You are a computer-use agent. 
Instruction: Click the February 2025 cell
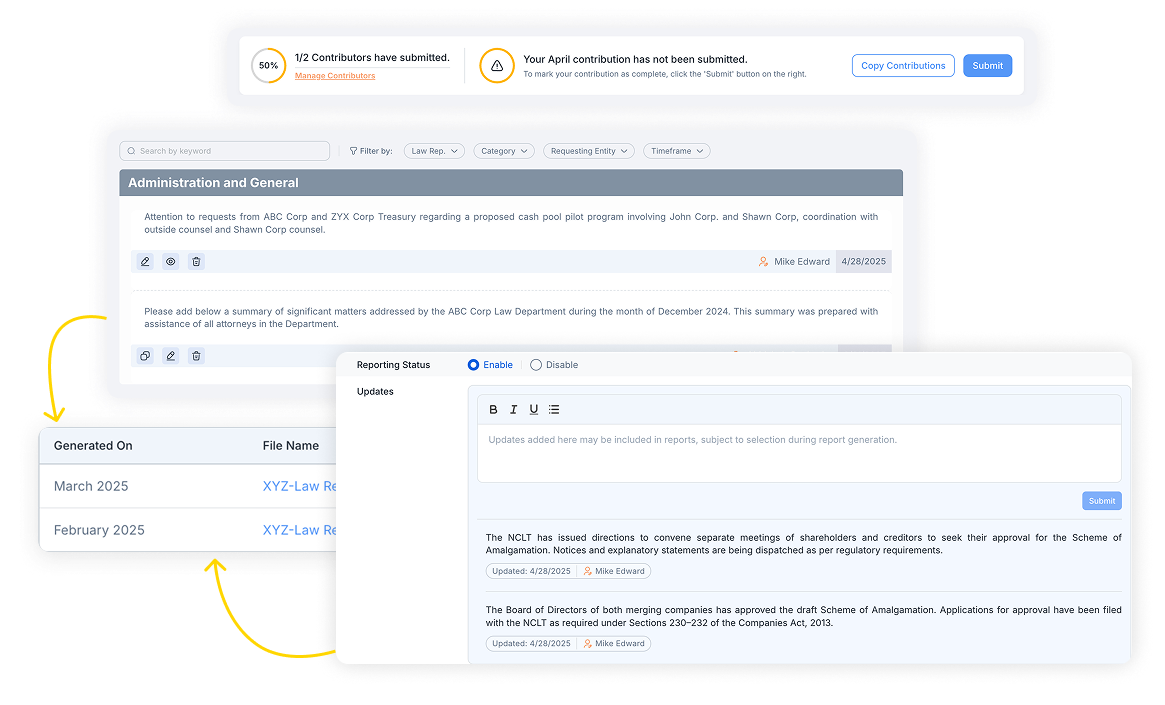coord(99,530)
